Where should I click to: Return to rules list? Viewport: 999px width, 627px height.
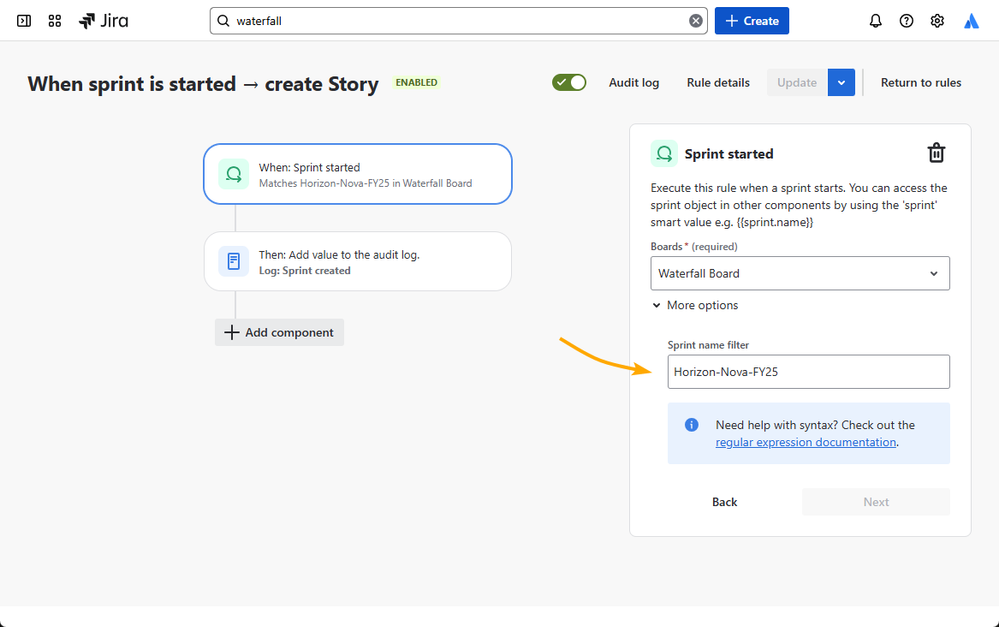click(x=921, y=83)
